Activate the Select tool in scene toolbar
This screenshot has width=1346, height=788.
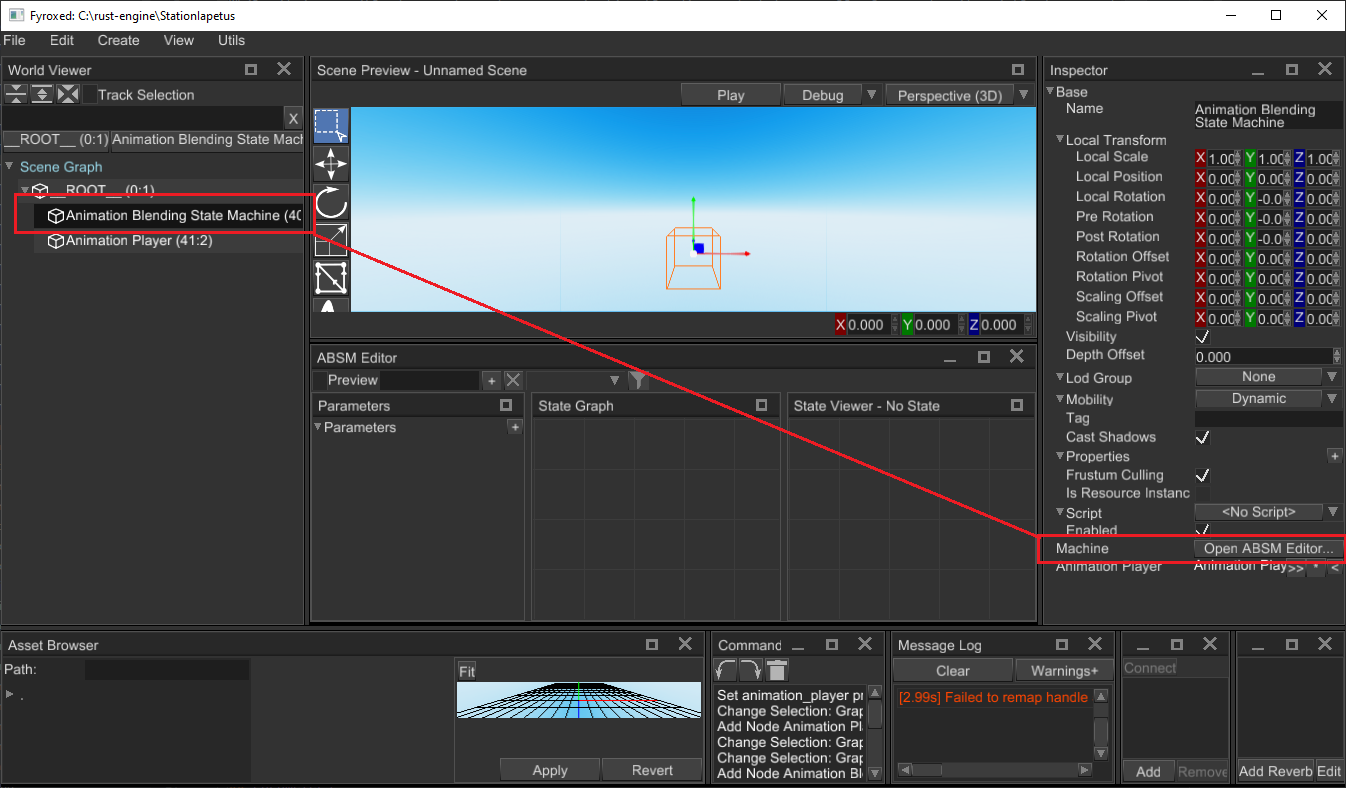[331, 127]
